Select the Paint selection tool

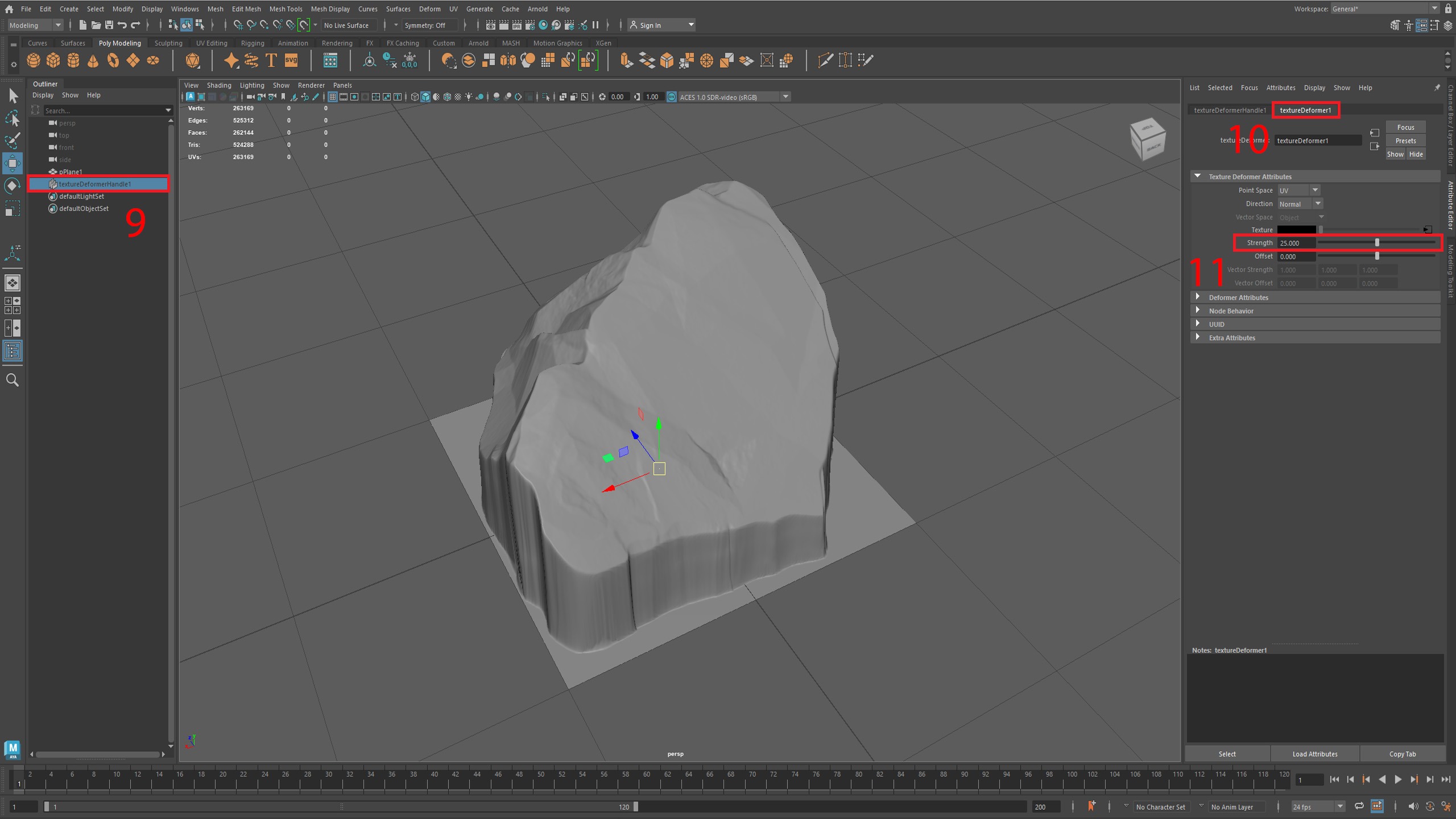[x=13, y=140]
